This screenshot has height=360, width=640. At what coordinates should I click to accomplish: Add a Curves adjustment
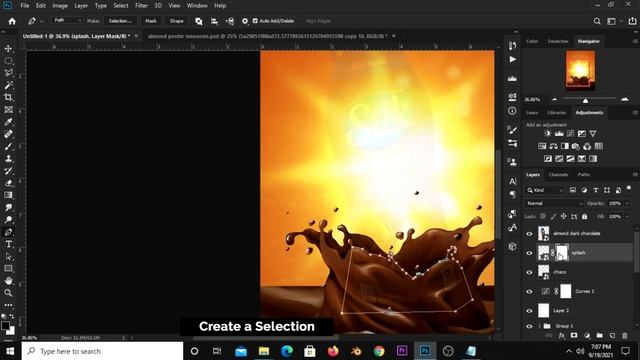(x=571, y=133)
